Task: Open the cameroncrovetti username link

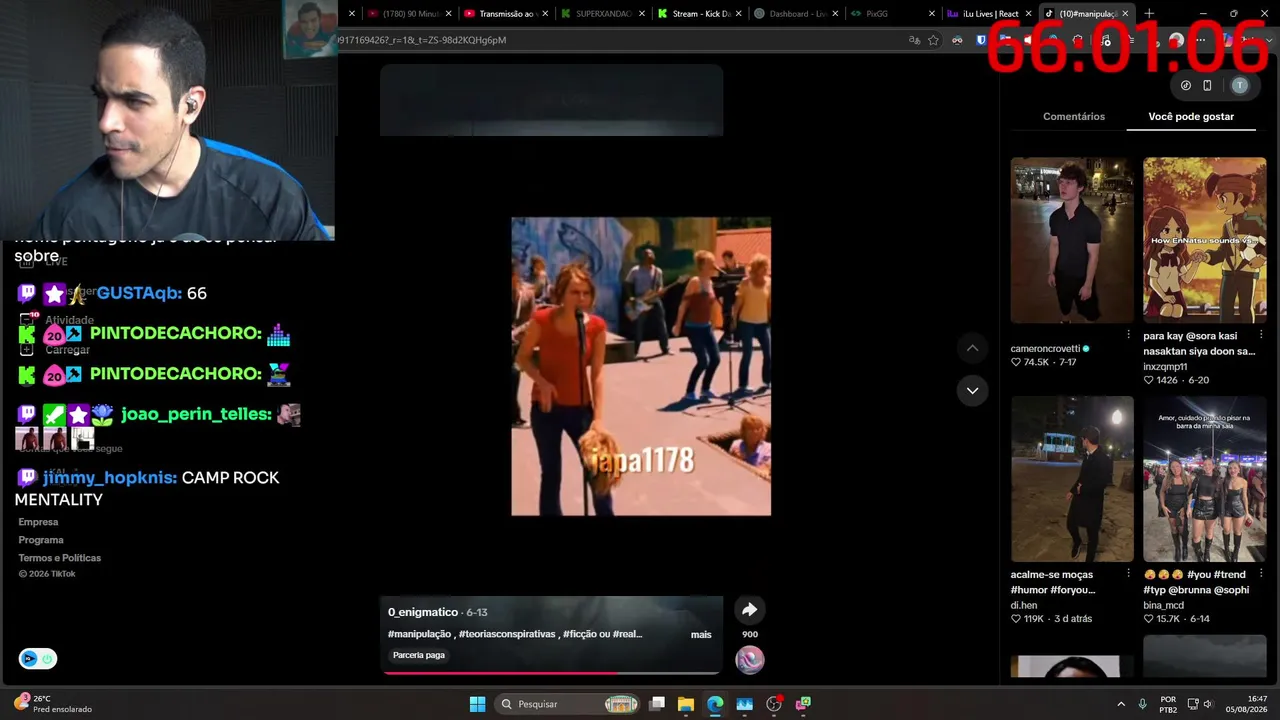Action: tap(1045, 349)
